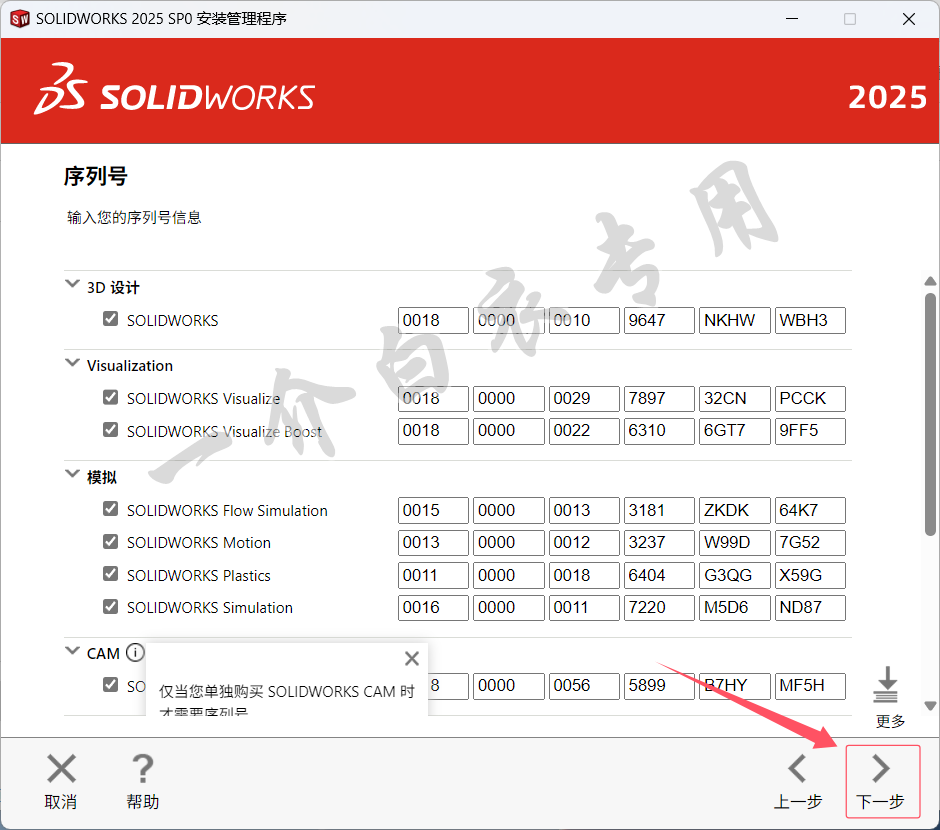The width and height of the screenshot is (940, 830).
Task: Toggle SOLIDWORKS Visualize checkbox
Action: point(110,397)
